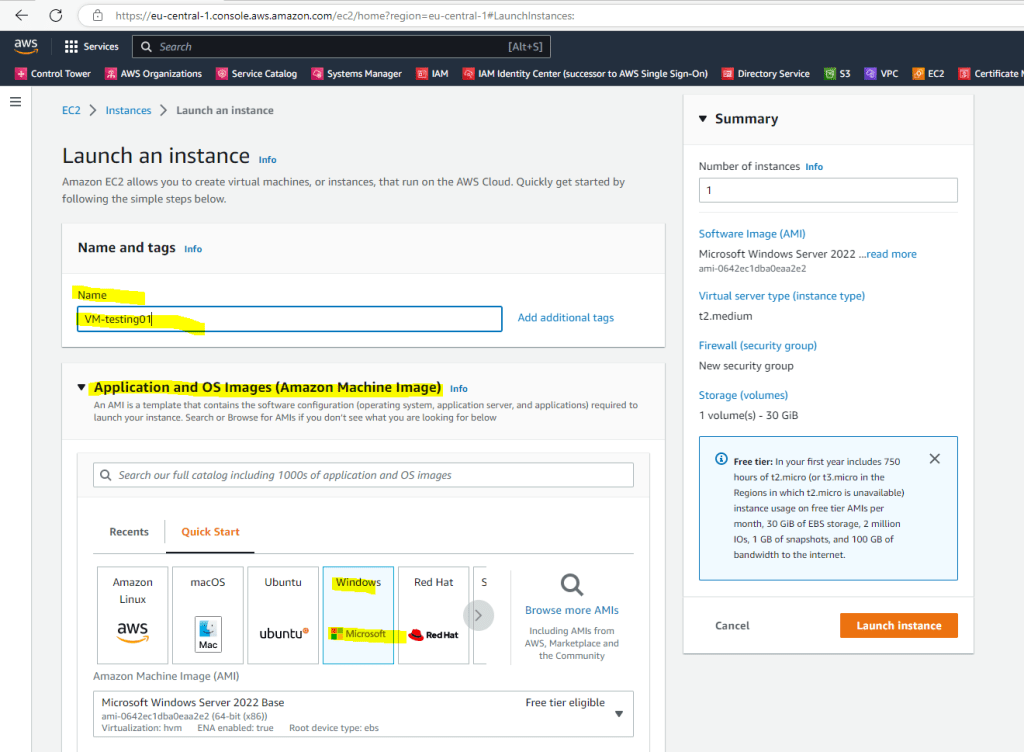The height and width of the screenshot is (752, 1024).
Task: Open the VPC shortcut
Action: [881, 74]
